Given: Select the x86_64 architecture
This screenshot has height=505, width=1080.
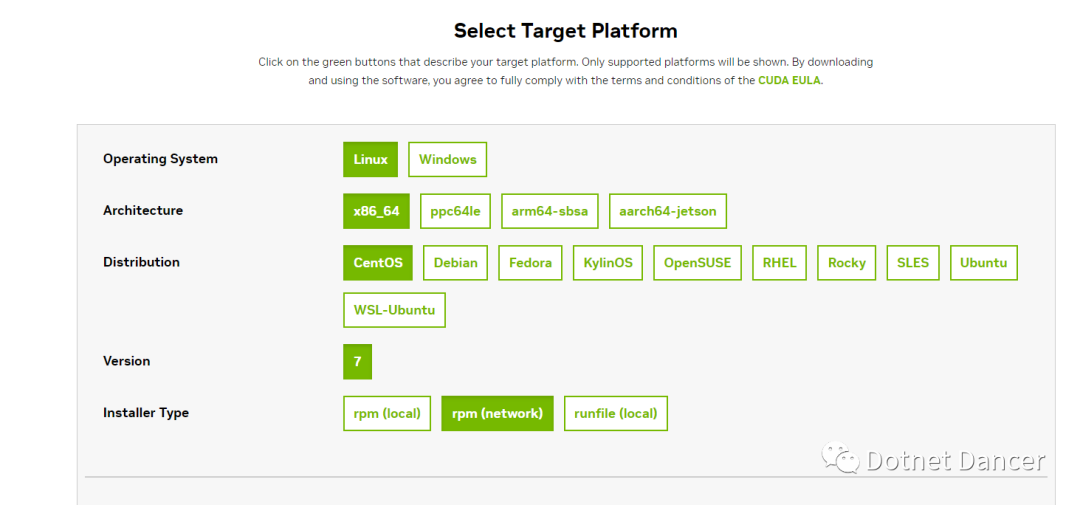Looking at the screenshot, I should (x=376, y=211).
